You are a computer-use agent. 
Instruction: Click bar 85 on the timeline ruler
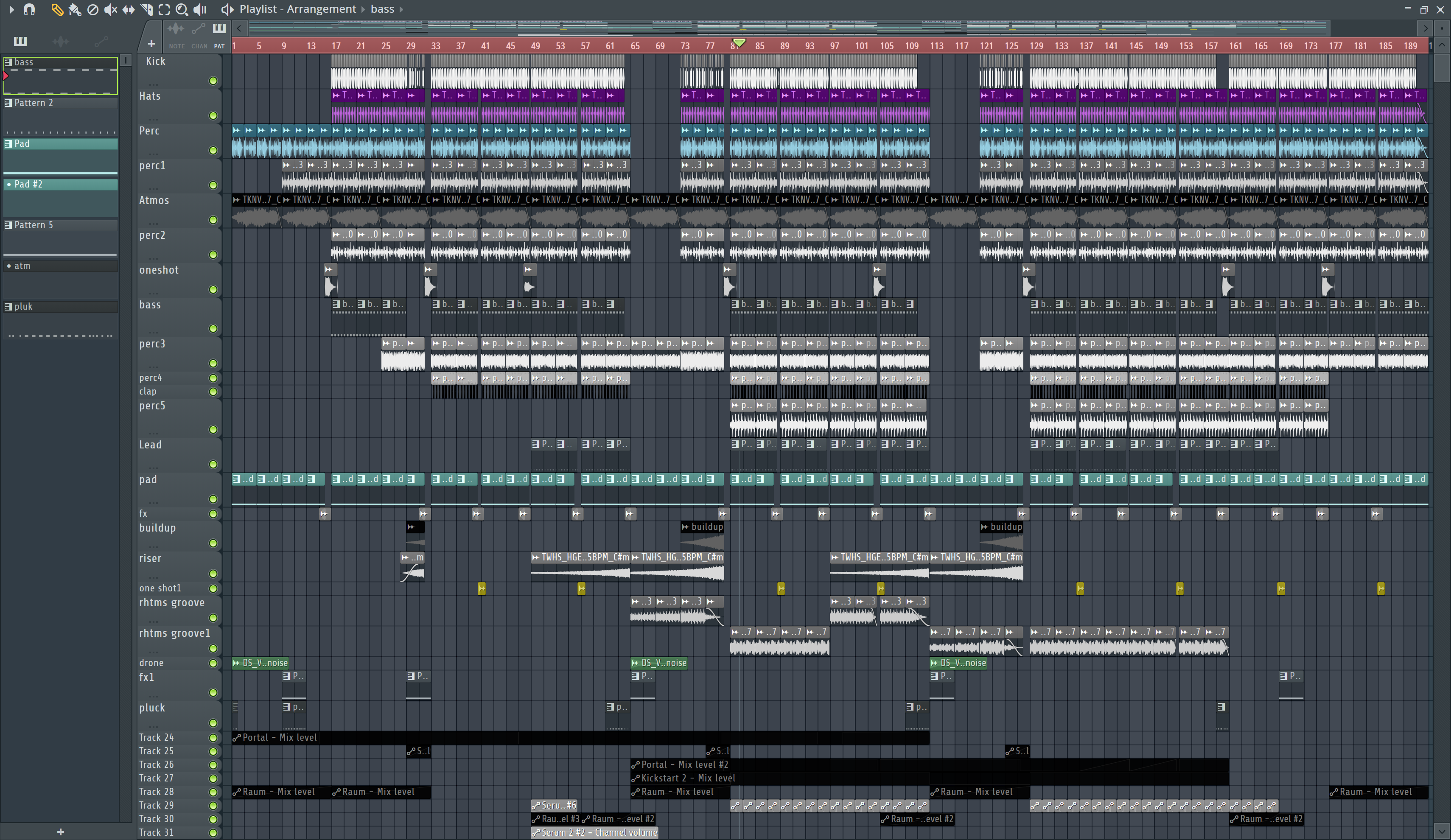tap(760, 45)
